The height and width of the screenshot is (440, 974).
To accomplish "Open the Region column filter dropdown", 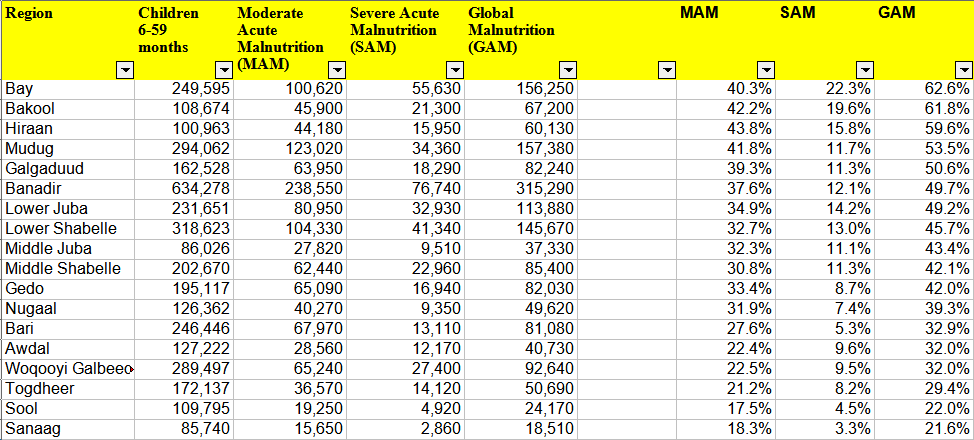I will tap(125, 70).
